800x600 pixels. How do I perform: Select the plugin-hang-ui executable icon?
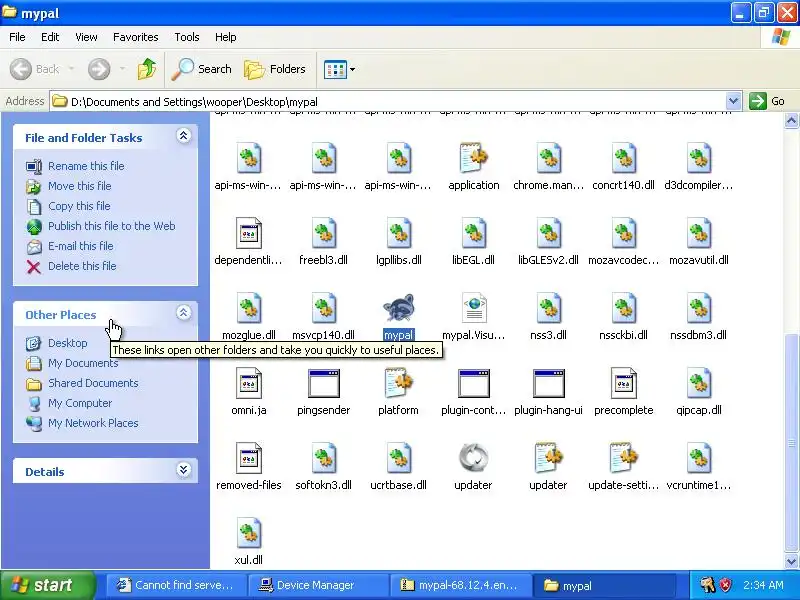click(x=548, y=383)
